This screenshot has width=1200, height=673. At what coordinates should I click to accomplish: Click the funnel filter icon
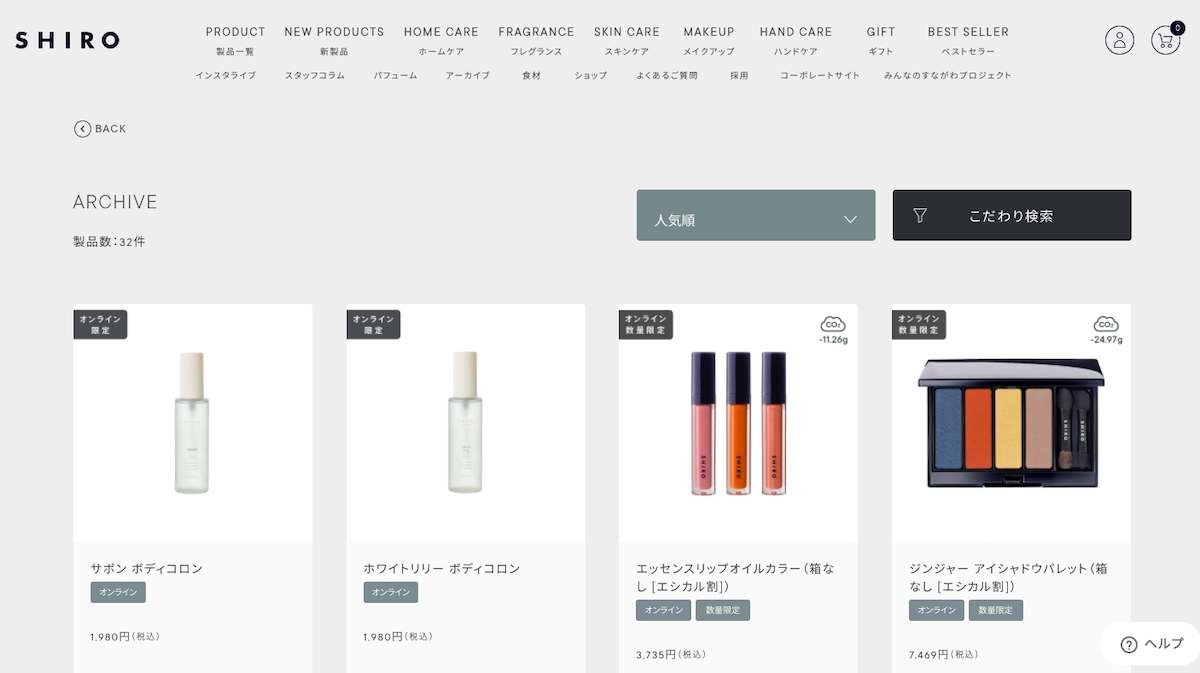[x=920, y=215]
